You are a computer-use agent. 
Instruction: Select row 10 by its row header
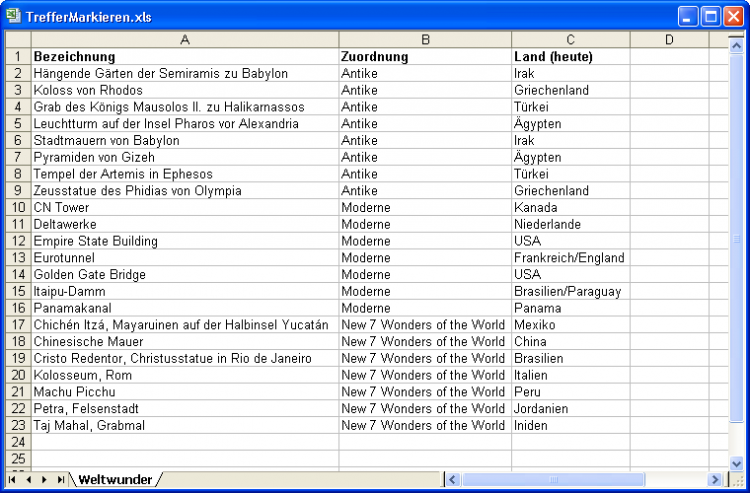click(17, 208)
